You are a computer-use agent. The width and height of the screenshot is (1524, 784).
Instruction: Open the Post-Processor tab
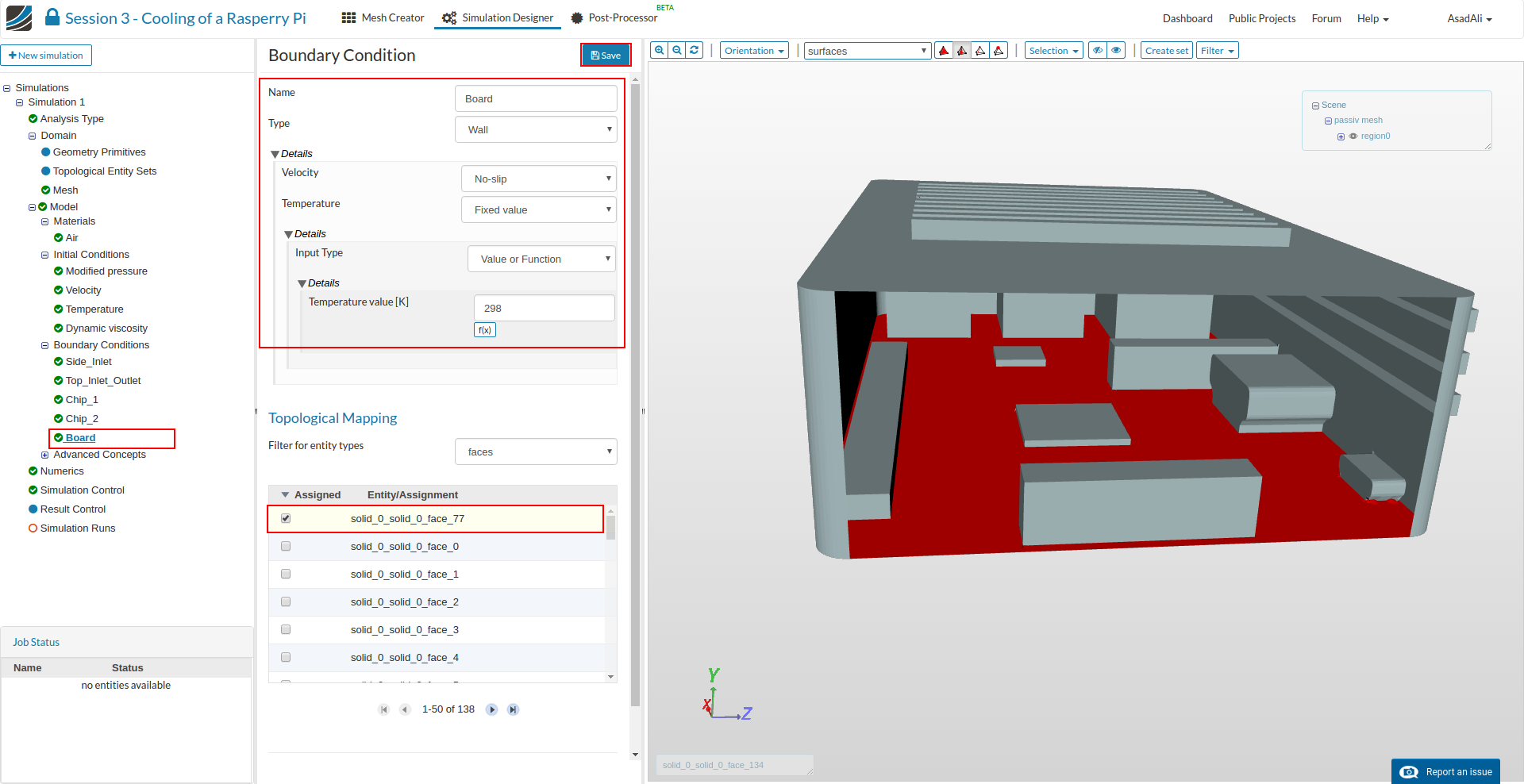click(614, 17)
